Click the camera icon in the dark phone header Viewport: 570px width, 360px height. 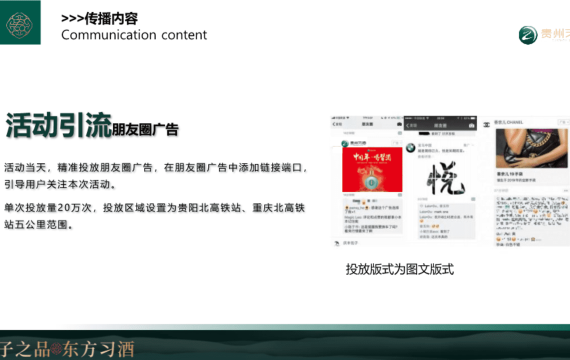[x=472, y=125]
